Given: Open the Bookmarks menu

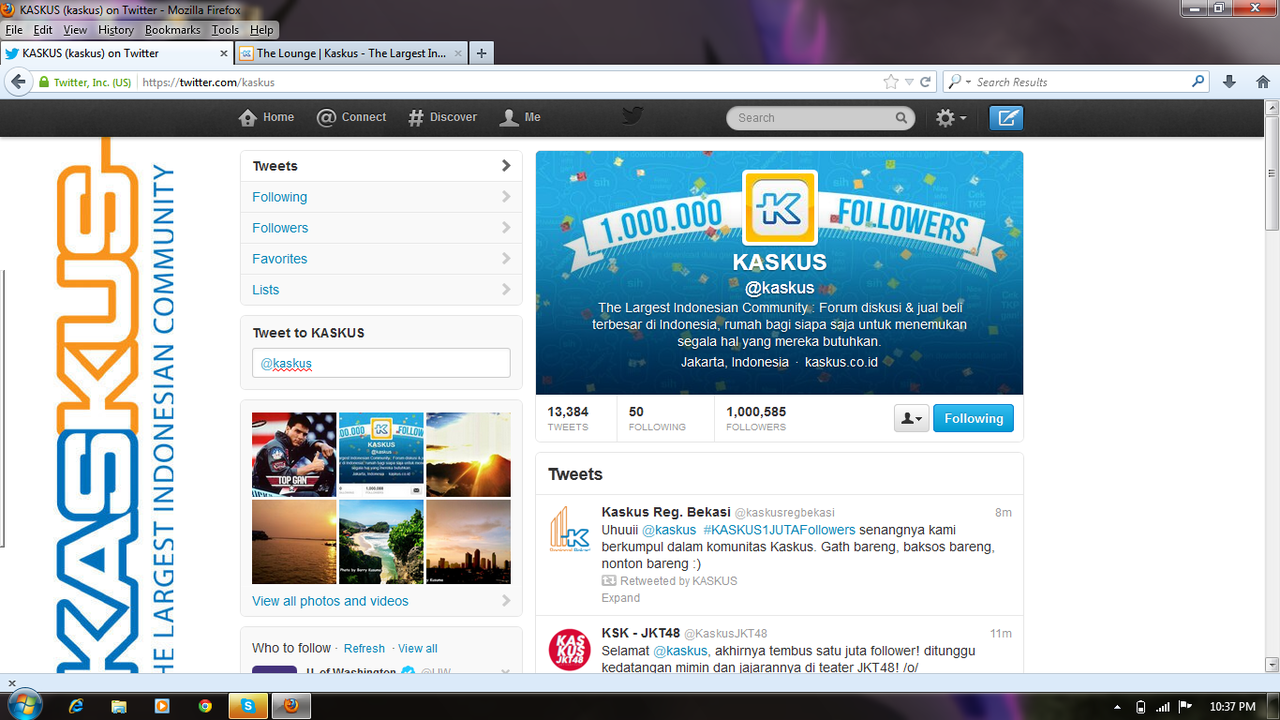Looking at the screenshot, I should pos(173,30).
